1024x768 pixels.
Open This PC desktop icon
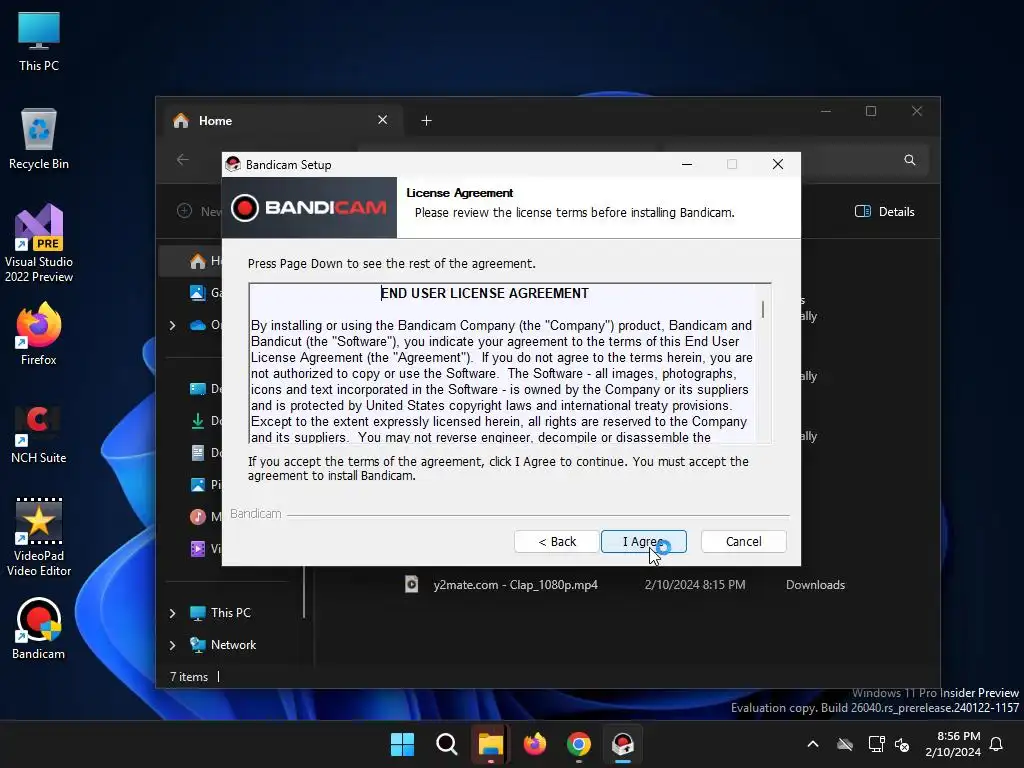click(39, 40)
